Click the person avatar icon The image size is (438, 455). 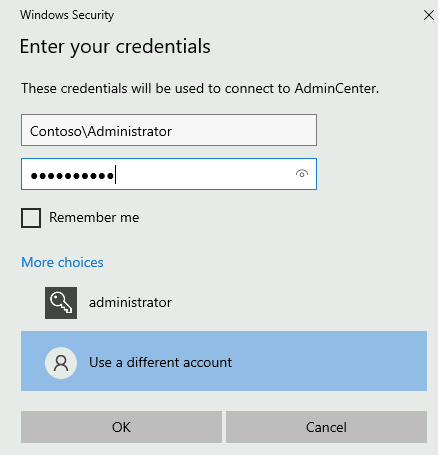click(61, 363)
